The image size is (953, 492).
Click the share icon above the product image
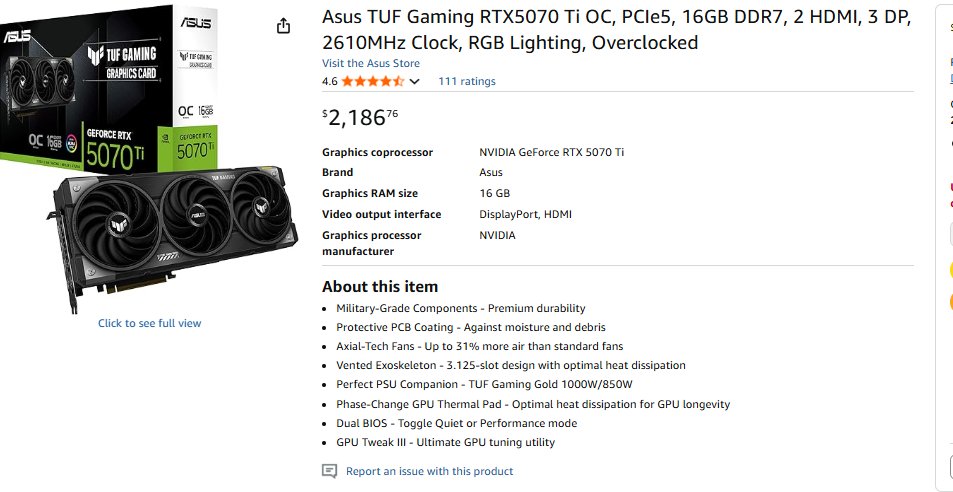pyautogui.click(x=283, y=26)
